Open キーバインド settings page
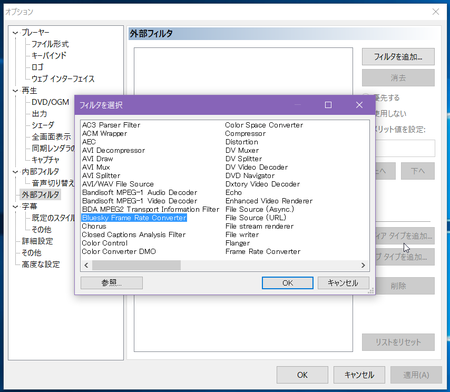This screenshot has width=450, height=392. 49,55
